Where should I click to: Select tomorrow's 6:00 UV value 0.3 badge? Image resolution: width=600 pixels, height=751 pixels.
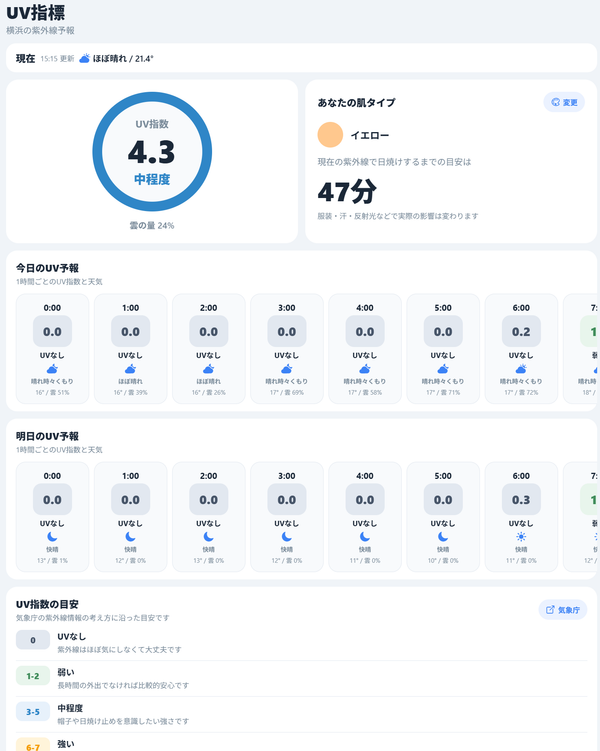(x=521, y=500)
